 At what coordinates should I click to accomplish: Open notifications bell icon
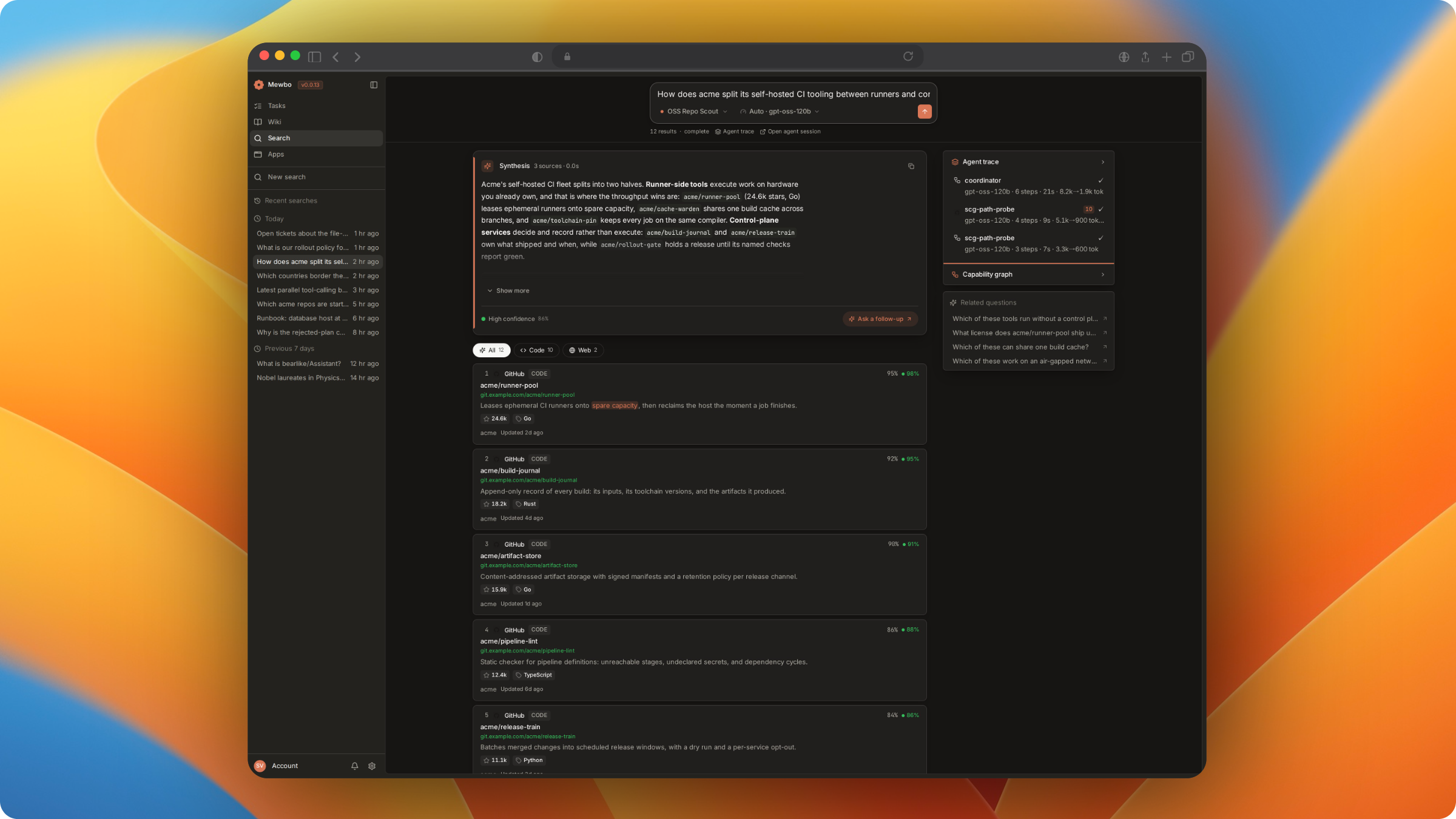(355, 766)
